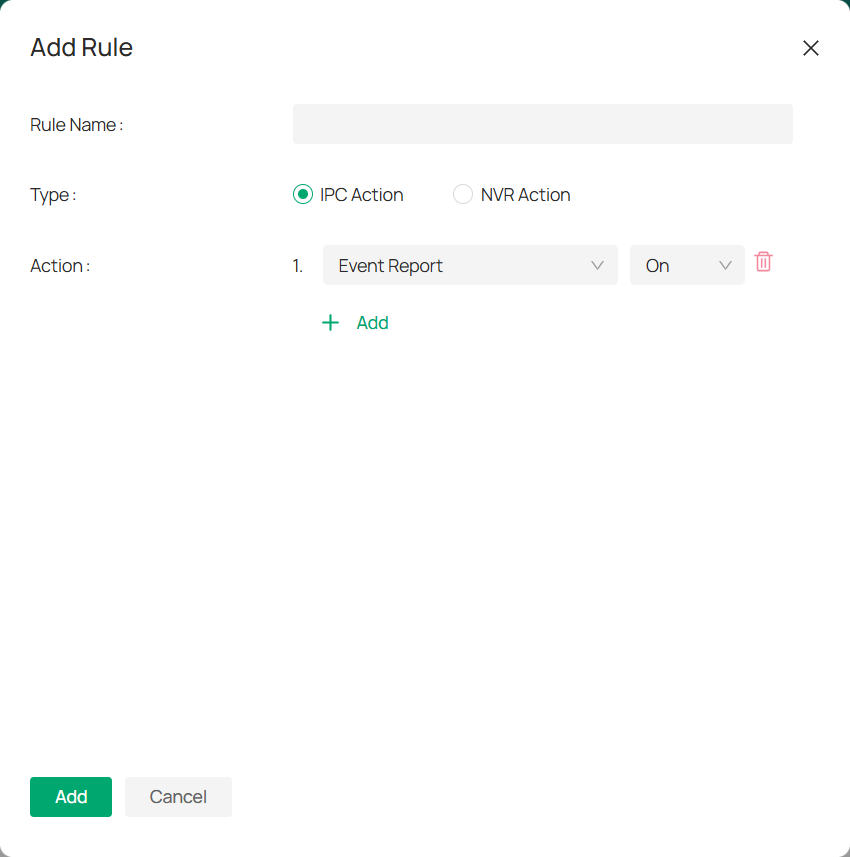Click the plus symbol below Event Report

330,322
